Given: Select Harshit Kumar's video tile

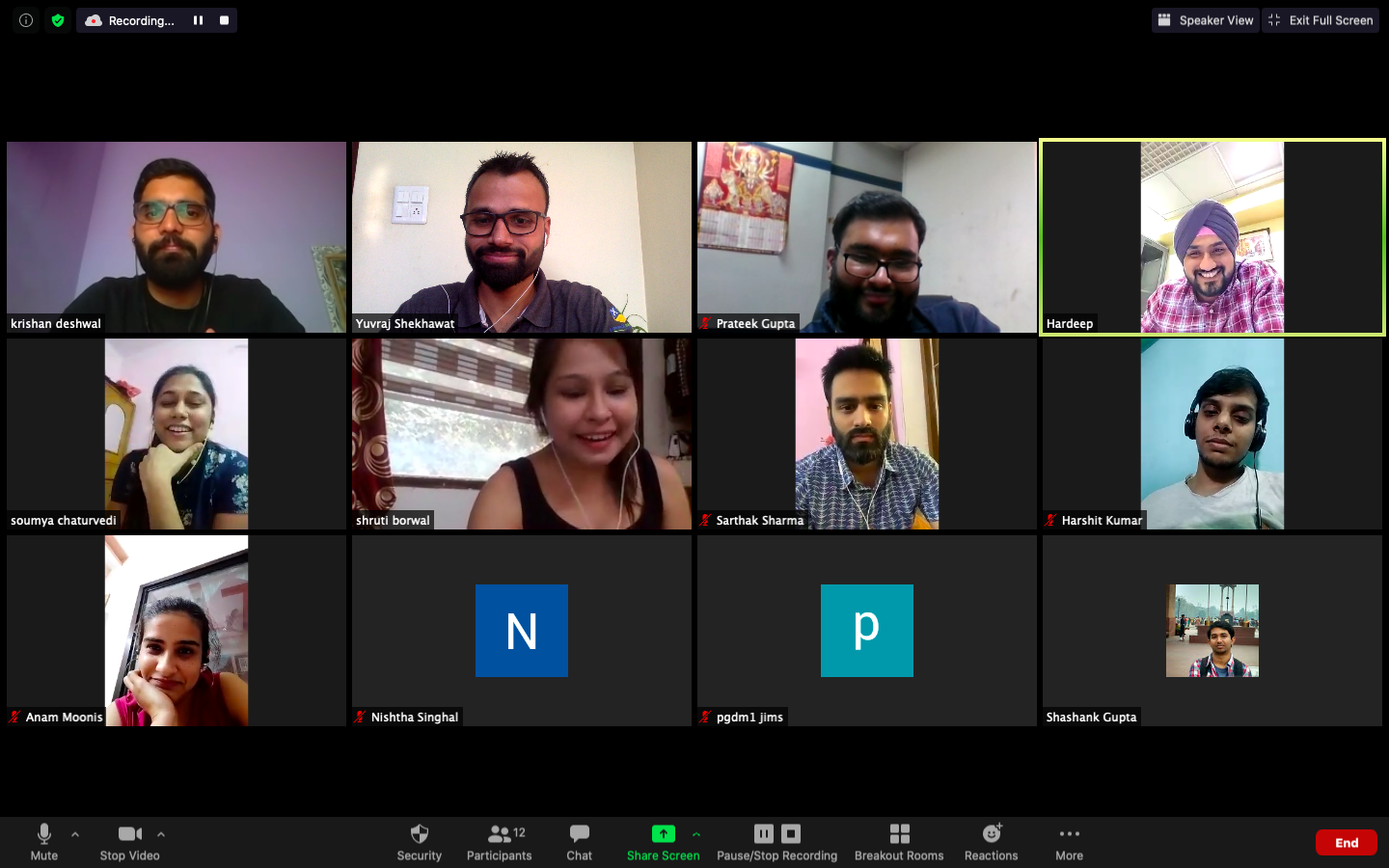Looking at the screenshot, I should (1212, 434).
